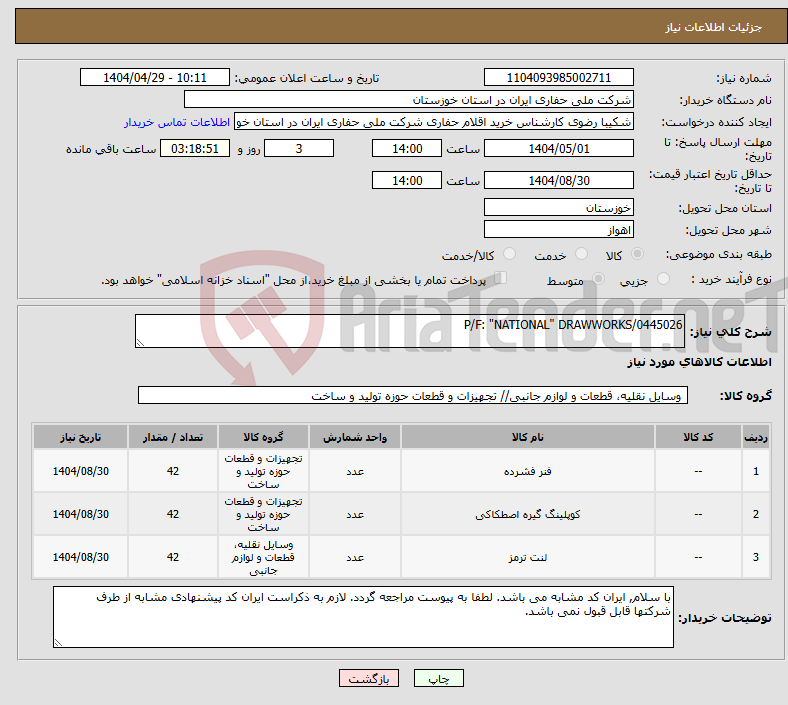
Task: Click the نام کالا column header
Action: [x=528, y=437]
